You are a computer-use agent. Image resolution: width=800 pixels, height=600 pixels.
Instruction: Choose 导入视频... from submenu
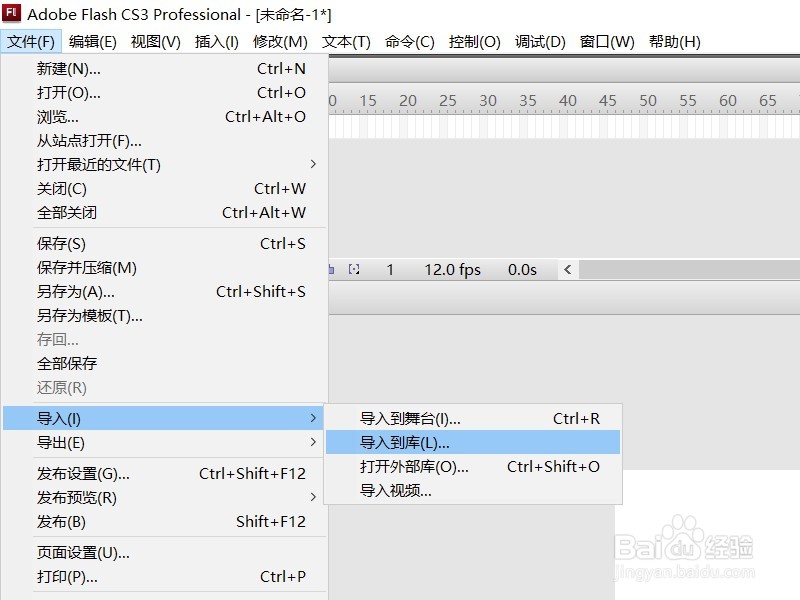coord(473,490)
